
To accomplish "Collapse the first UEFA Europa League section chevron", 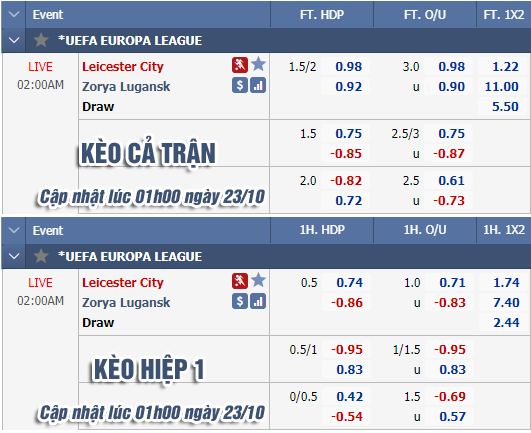I will pos(14,40).
